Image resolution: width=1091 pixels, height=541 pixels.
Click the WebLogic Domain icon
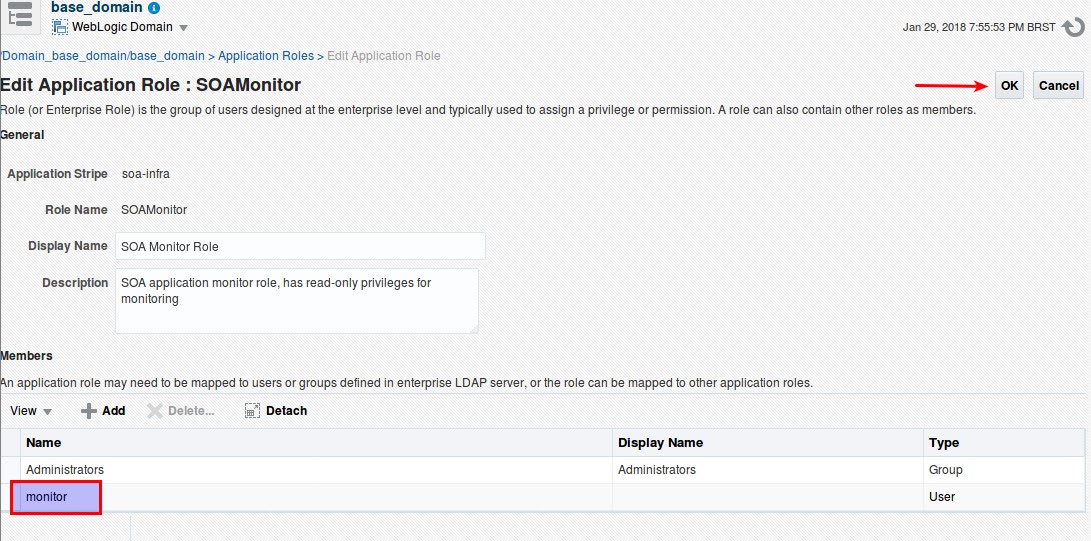click(x=60, y=27)
